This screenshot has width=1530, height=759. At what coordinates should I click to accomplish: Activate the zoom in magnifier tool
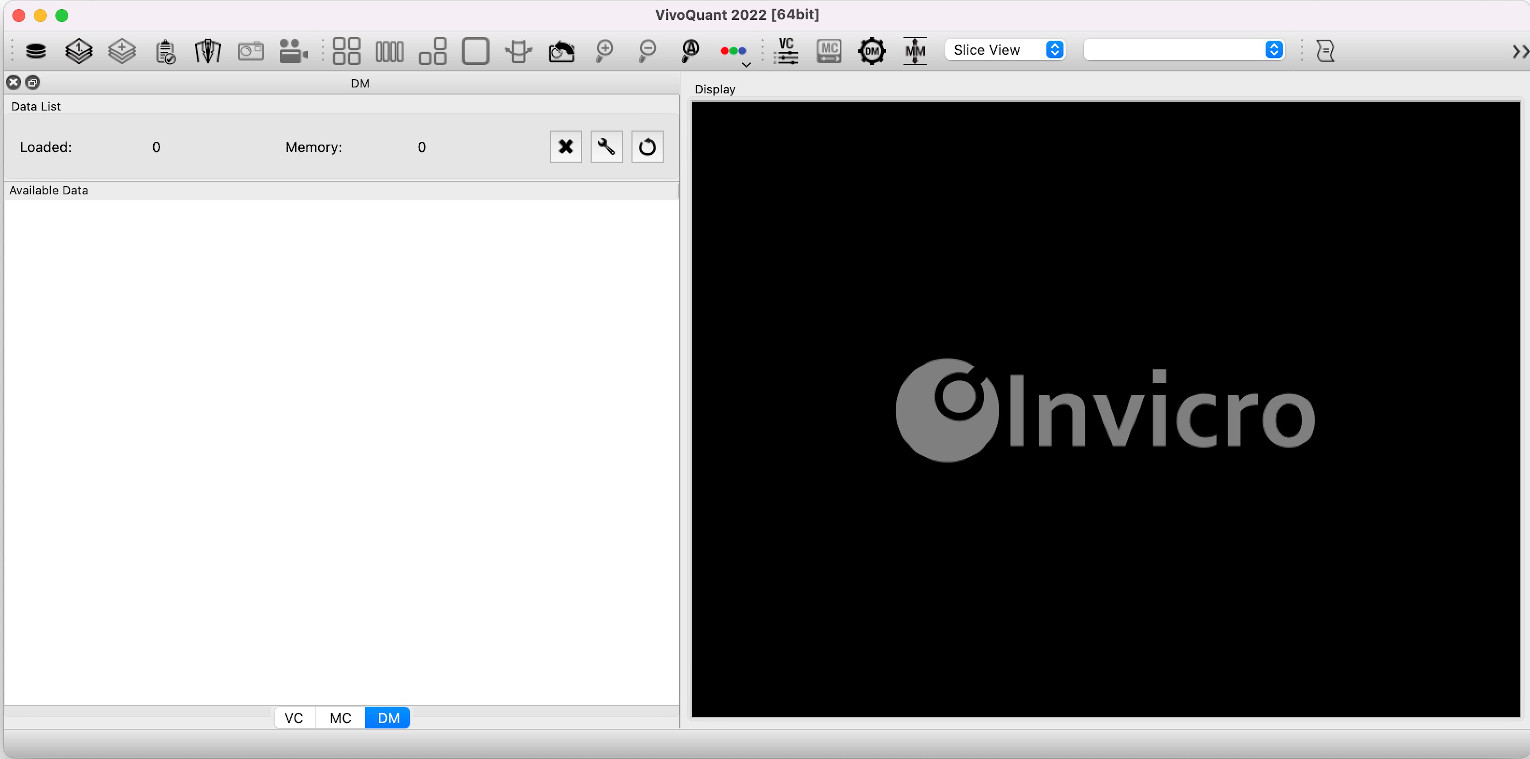604,50
